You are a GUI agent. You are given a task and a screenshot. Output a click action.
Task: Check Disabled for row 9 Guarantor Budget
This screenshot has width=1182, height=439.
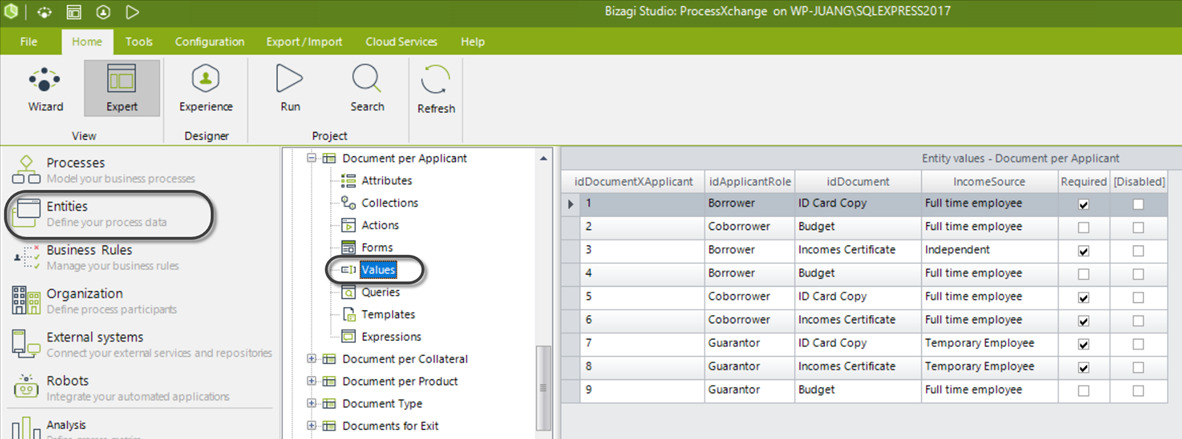(1138, 391)
